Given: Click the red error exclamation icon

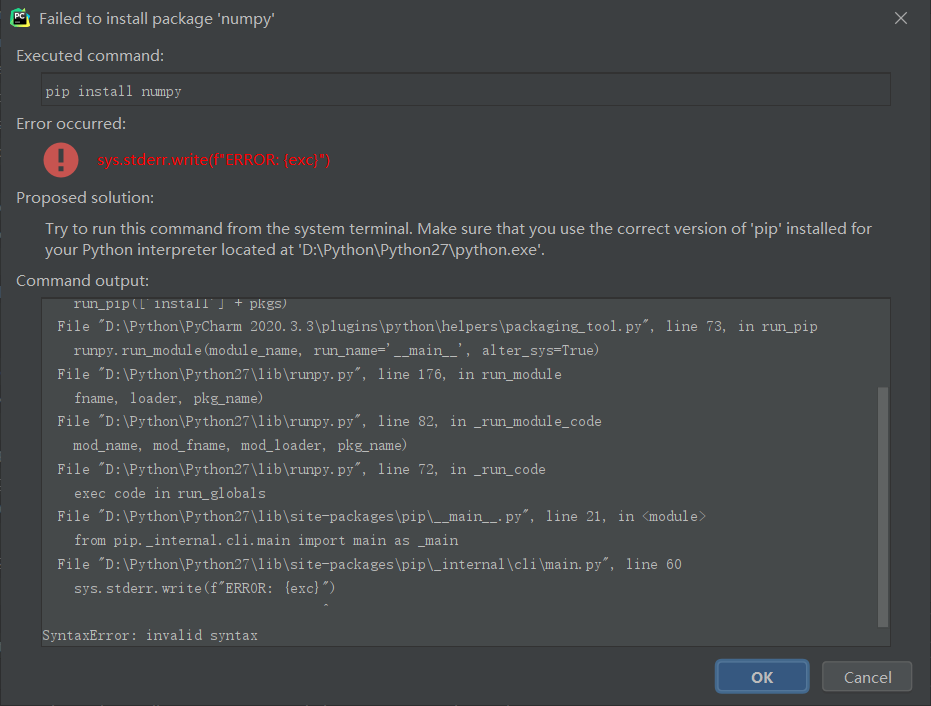Looking at the screenshot, I should pyautogui.click(x=61, y=160).
